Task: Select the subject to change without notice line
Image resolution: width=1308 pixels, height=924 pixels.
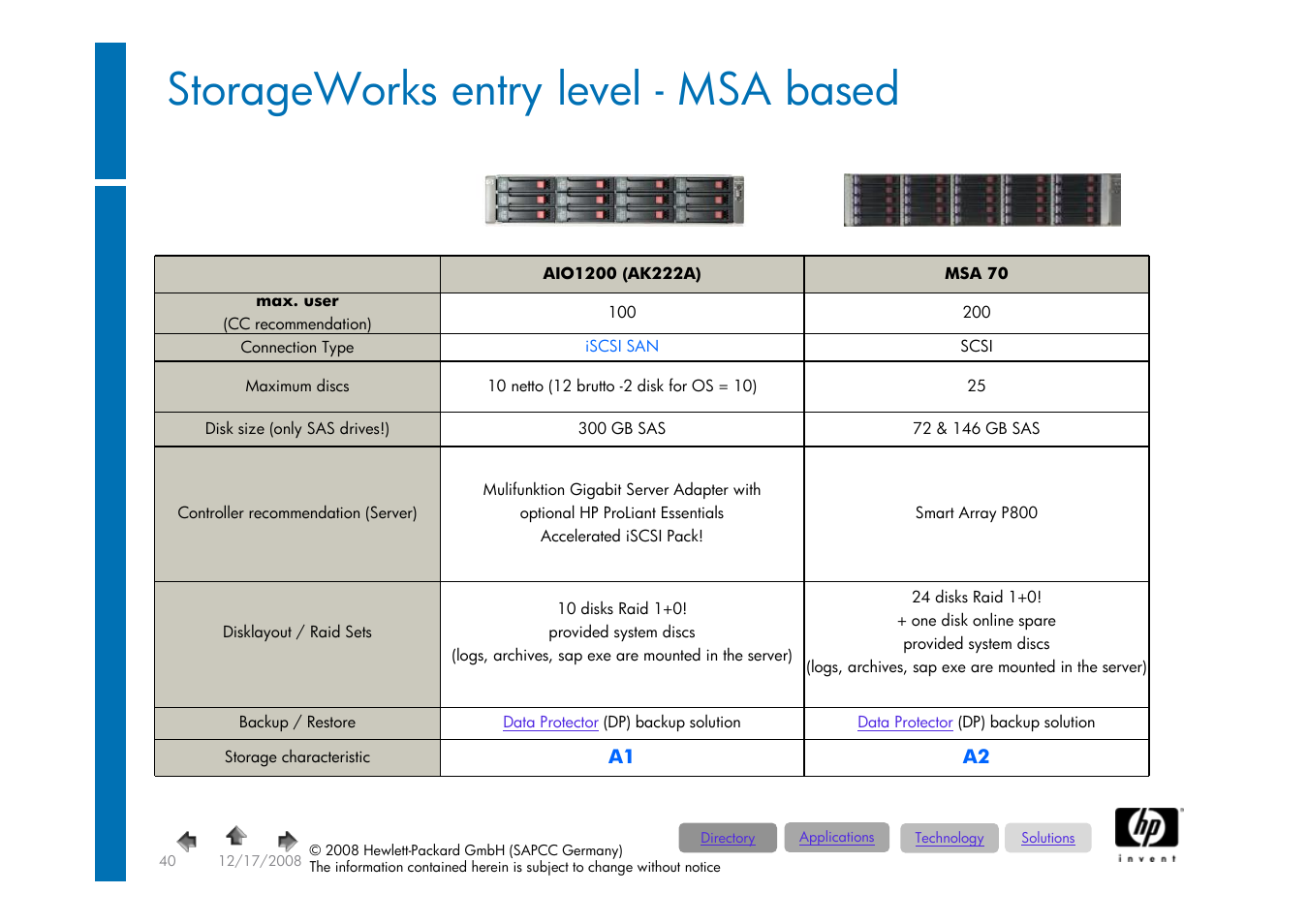Action: [x=514, y=867]
